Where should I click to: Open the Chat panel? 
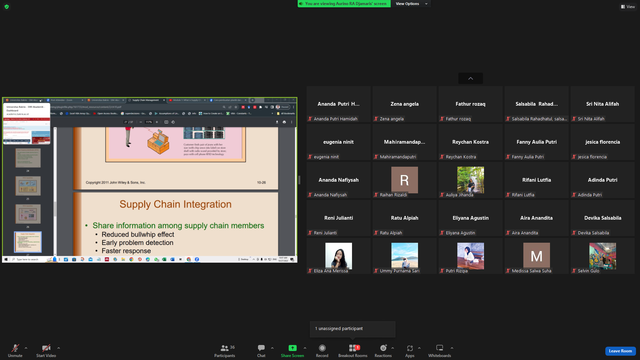tap(261, 350)
